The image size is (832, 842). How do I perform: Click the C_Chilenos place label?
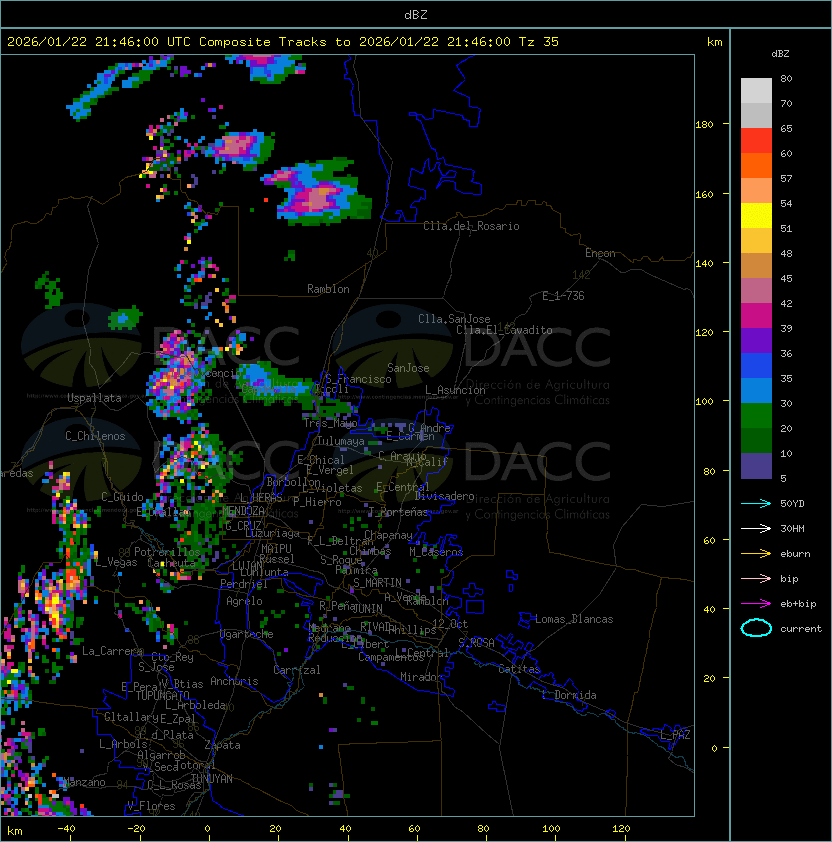(95, 436)
